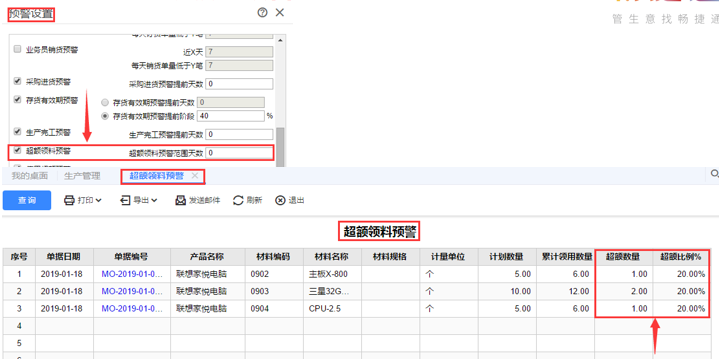Screen dimensions: 719x360
Task: Click material code 0903 cell
Action: pyautogui.click(x=274, y=291)
